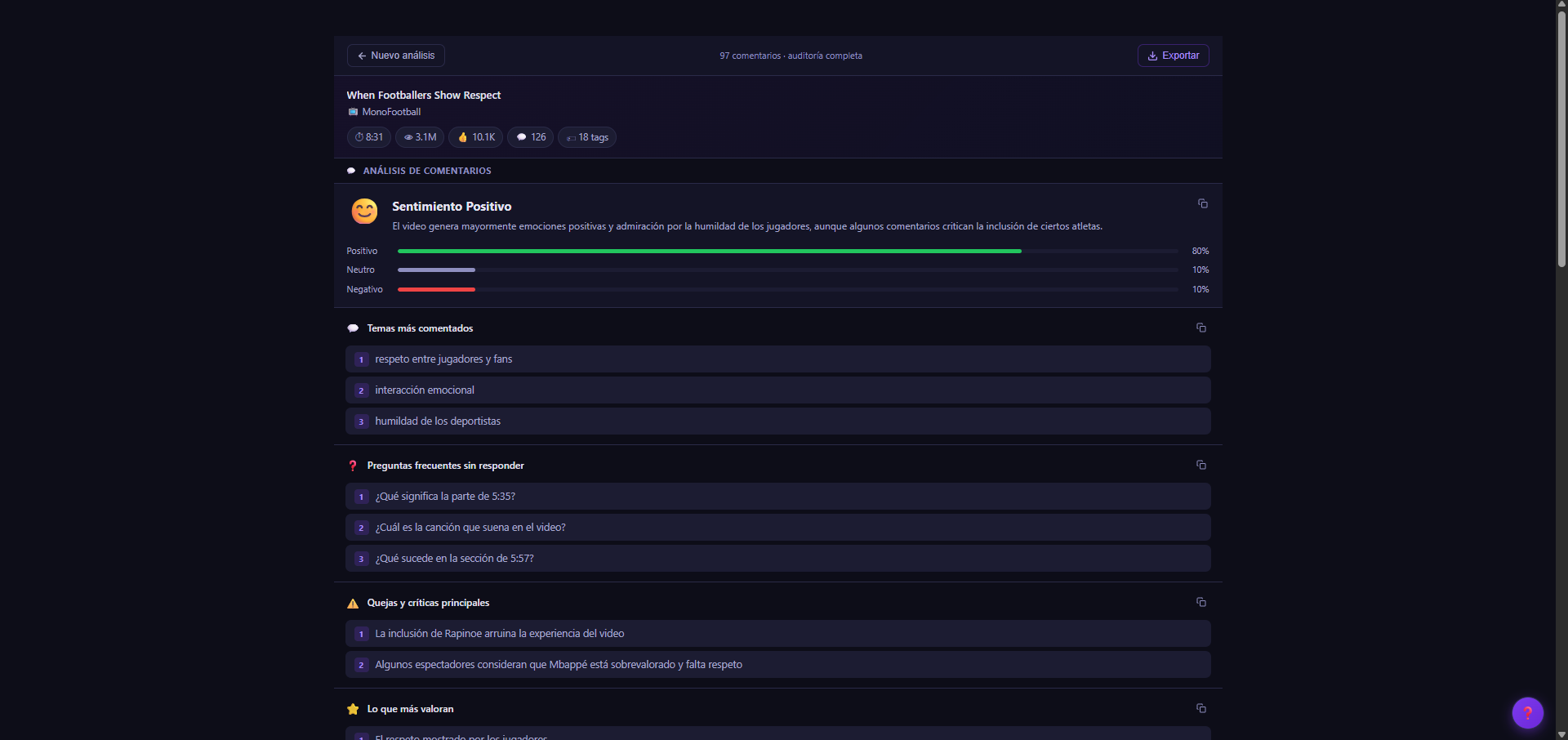Viewport: 1568px width, 740px height.
Task: Copy the Quejas y críticas principales list
Action: coord(1201,602)
